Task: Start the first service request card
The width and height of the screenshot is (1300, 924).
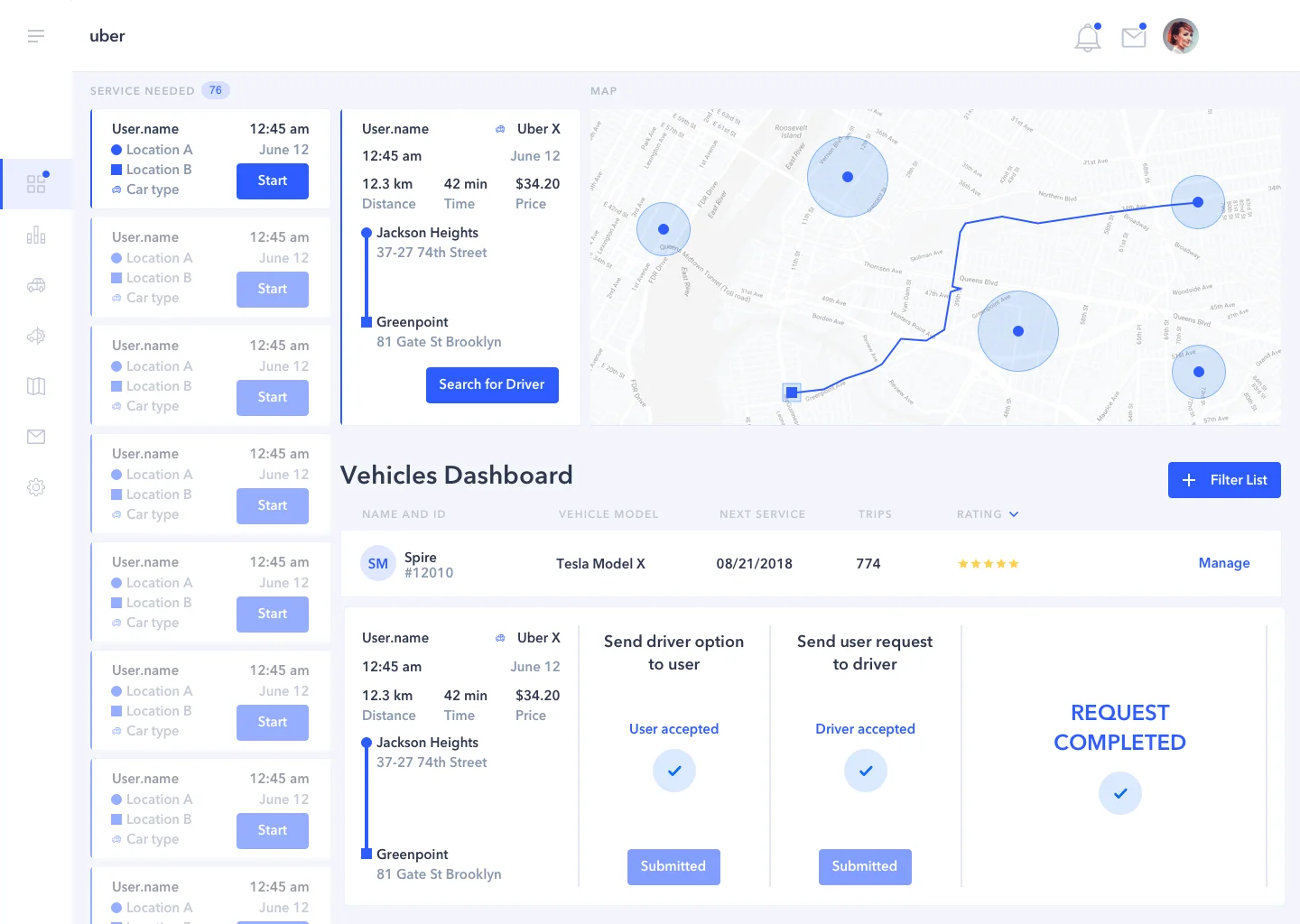Action: point(273,180)
